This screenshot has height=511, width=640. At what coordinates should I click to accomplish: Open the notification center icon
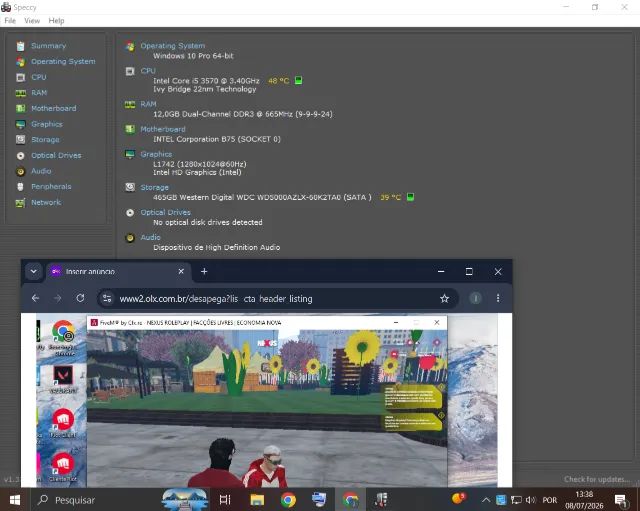click(621, 500)
